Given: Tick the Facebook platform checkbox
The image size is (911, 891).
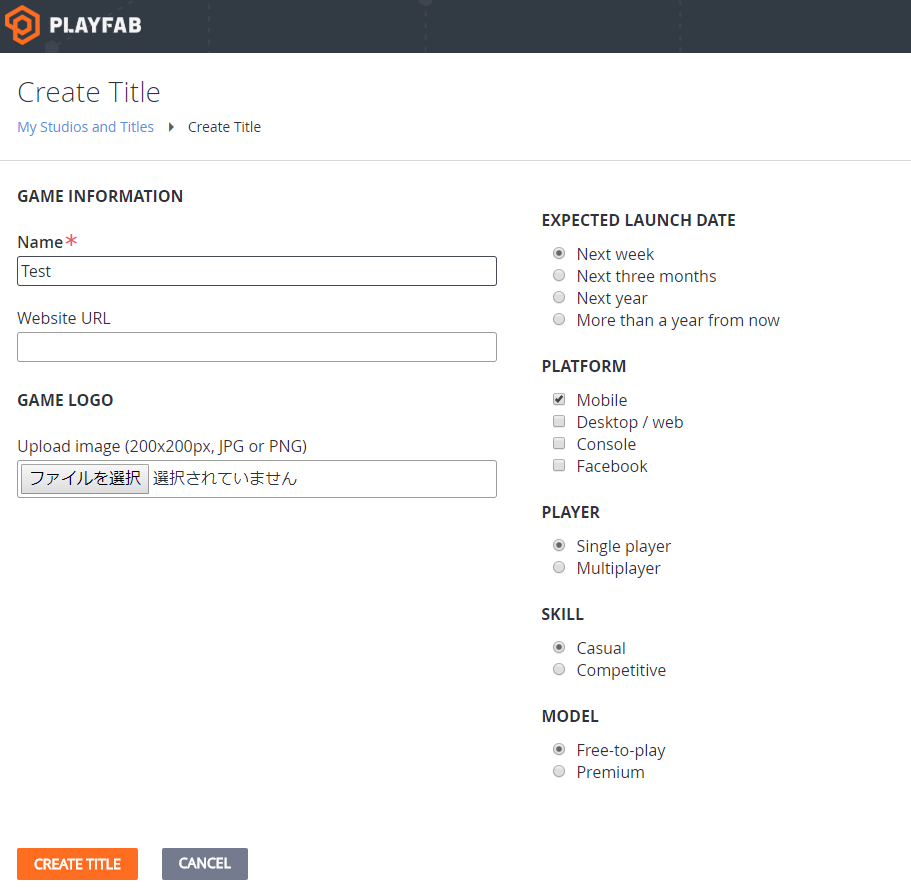Looking at the screenshot, I should coord(559,465).
